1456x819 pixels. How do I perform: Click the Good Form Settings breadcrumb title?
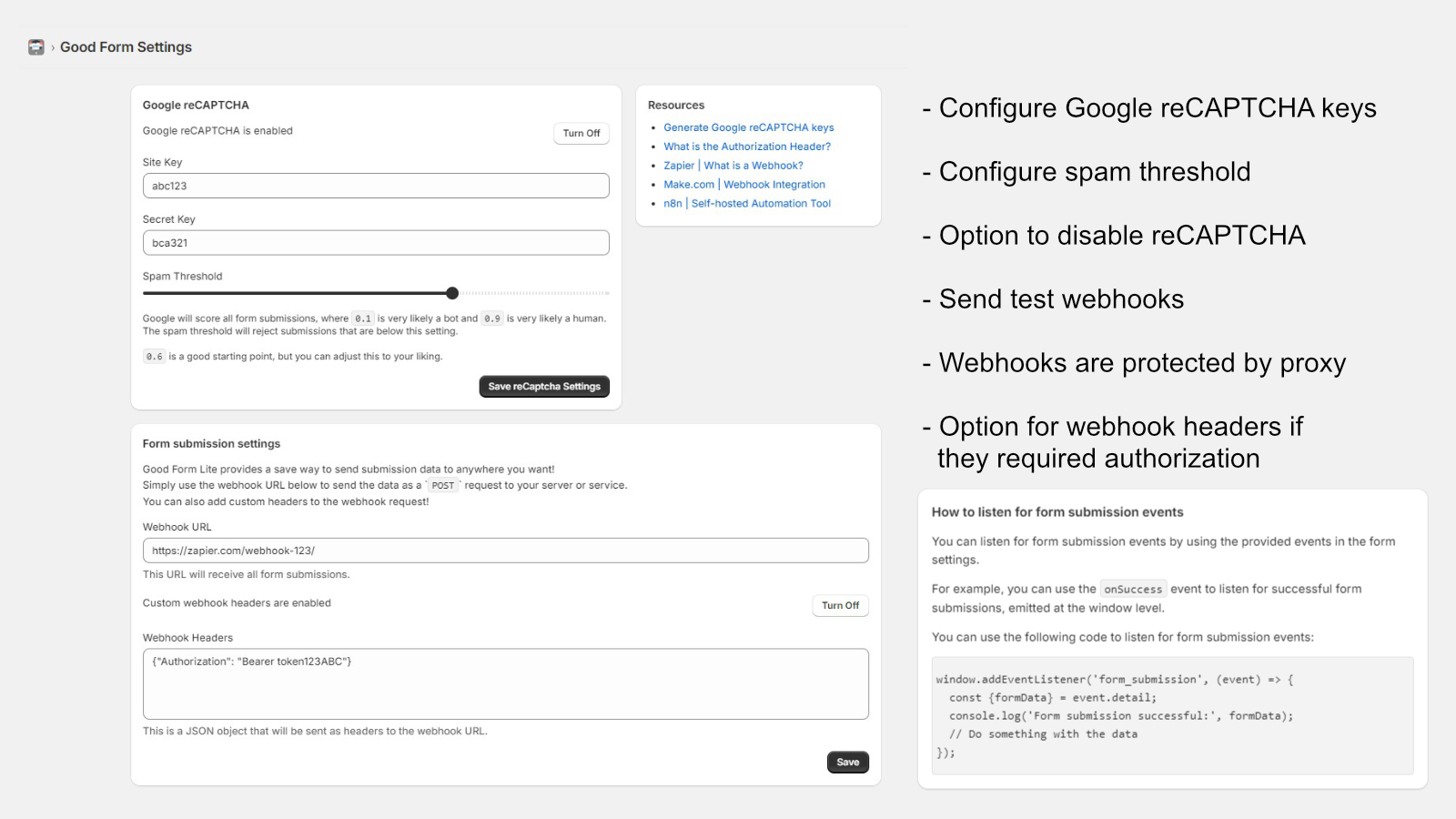tap(126, 47)
